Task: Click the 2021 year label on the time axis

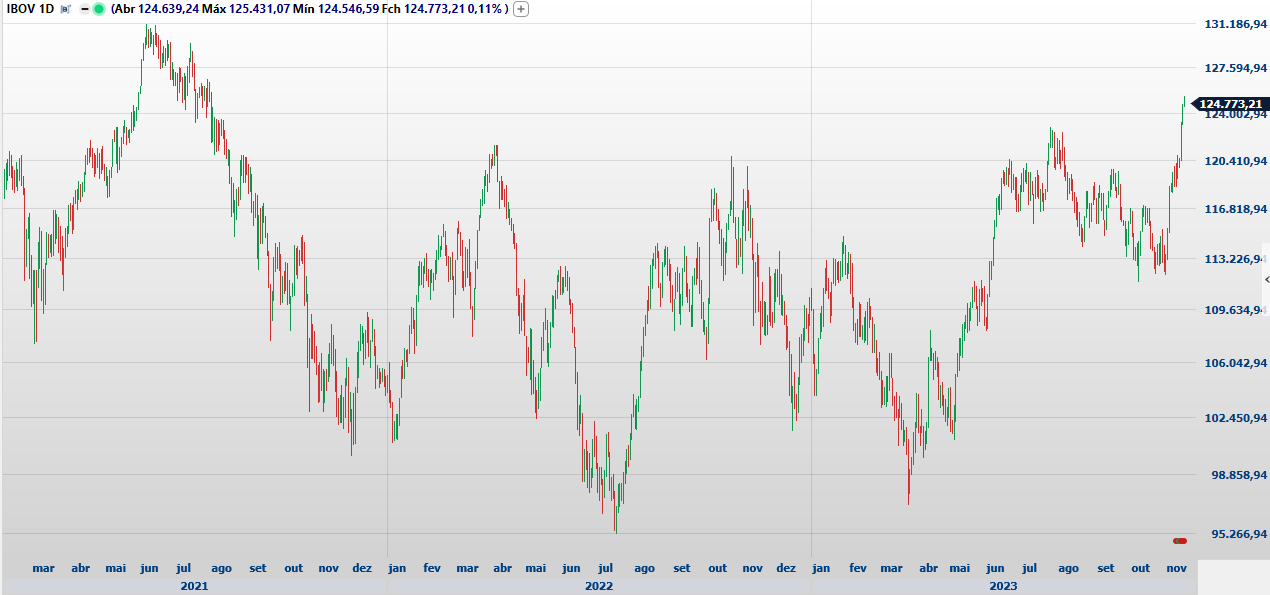Action: [194, 586]
